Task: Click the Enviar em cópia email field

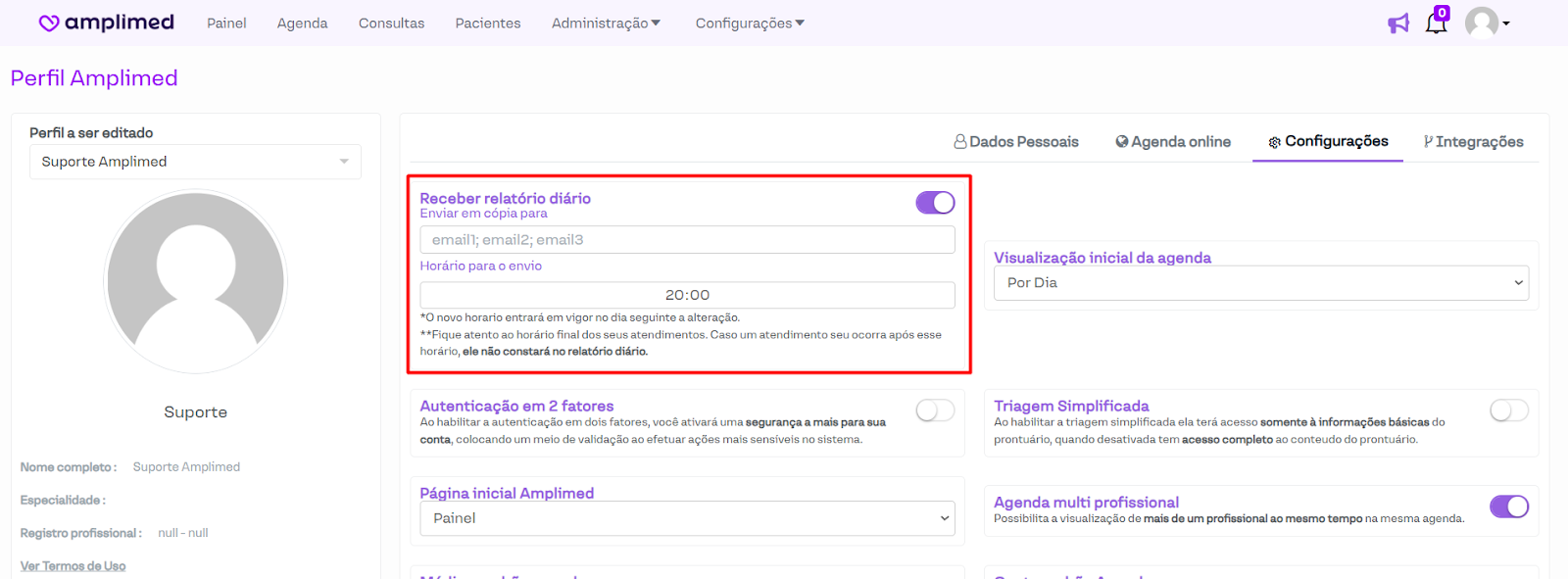Action: point(687,240)
